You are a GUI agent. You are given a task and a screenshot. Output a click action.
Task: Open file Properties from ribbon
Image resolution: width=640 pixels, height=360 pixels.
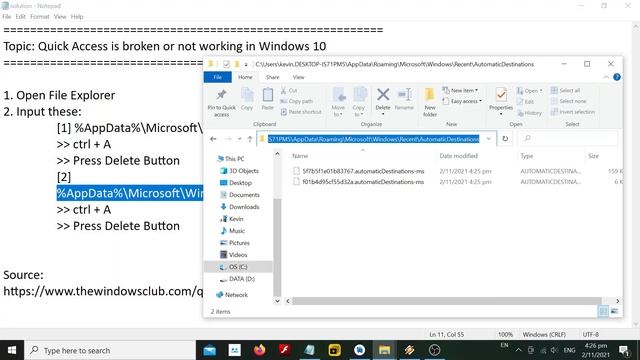tap(501, 102)
